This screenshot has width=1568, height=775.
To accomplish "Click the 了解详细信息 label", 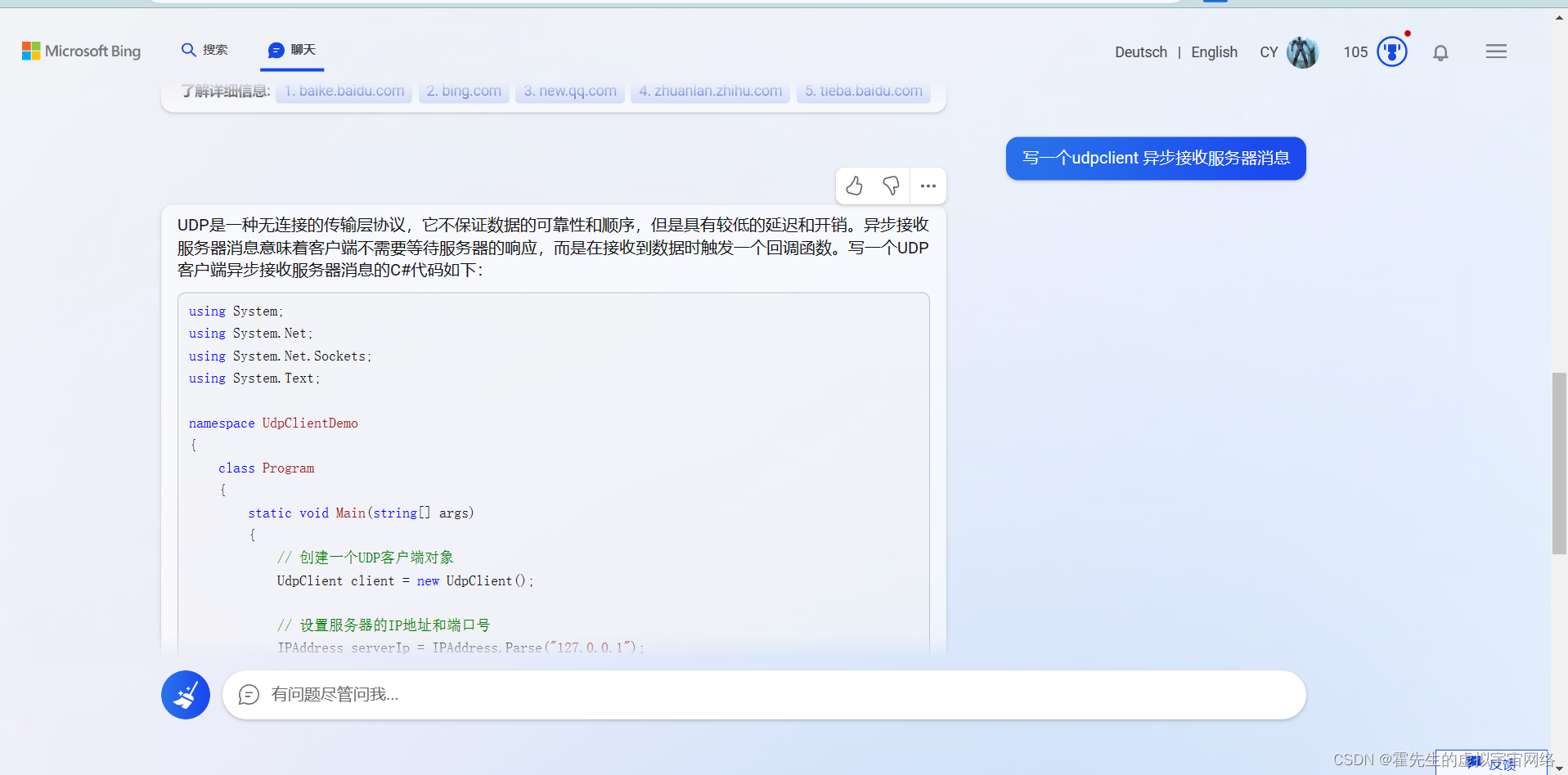I will pyautogui.click(x=225, y=91).
